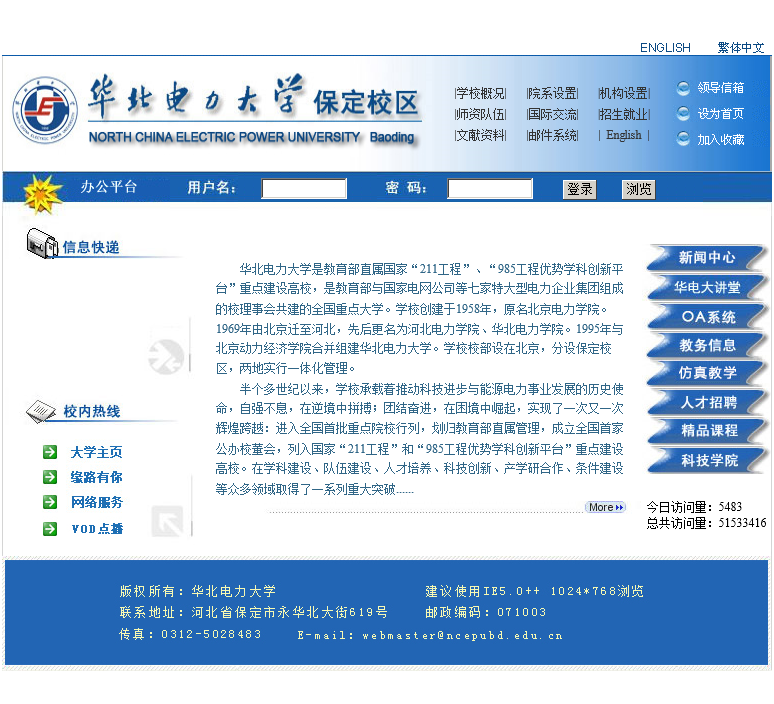Open 学校概况 menu item
This screenshot has height=704, width=774.
tap(480, 93)
